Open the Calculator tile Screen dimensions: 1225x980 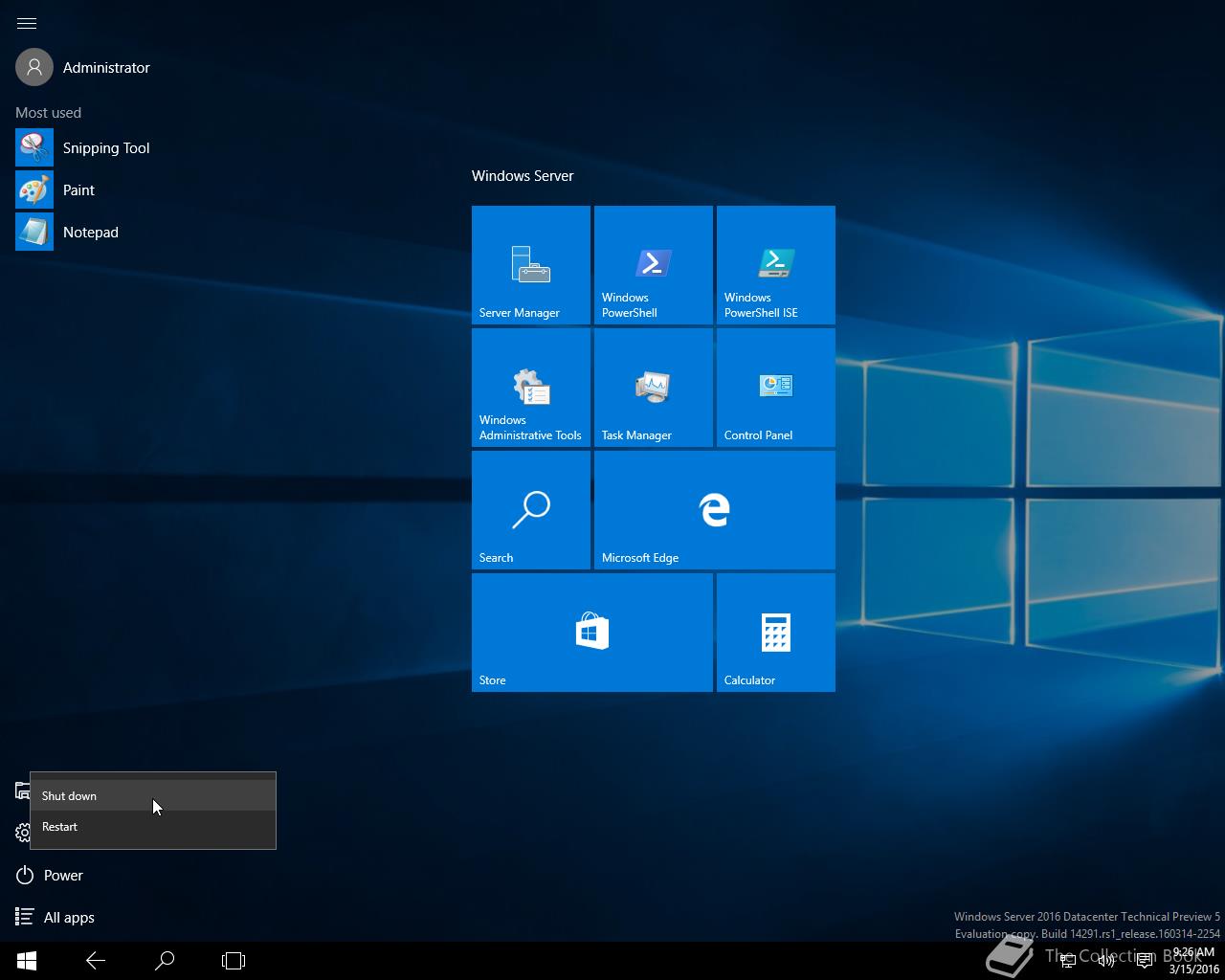coord(776,633)
